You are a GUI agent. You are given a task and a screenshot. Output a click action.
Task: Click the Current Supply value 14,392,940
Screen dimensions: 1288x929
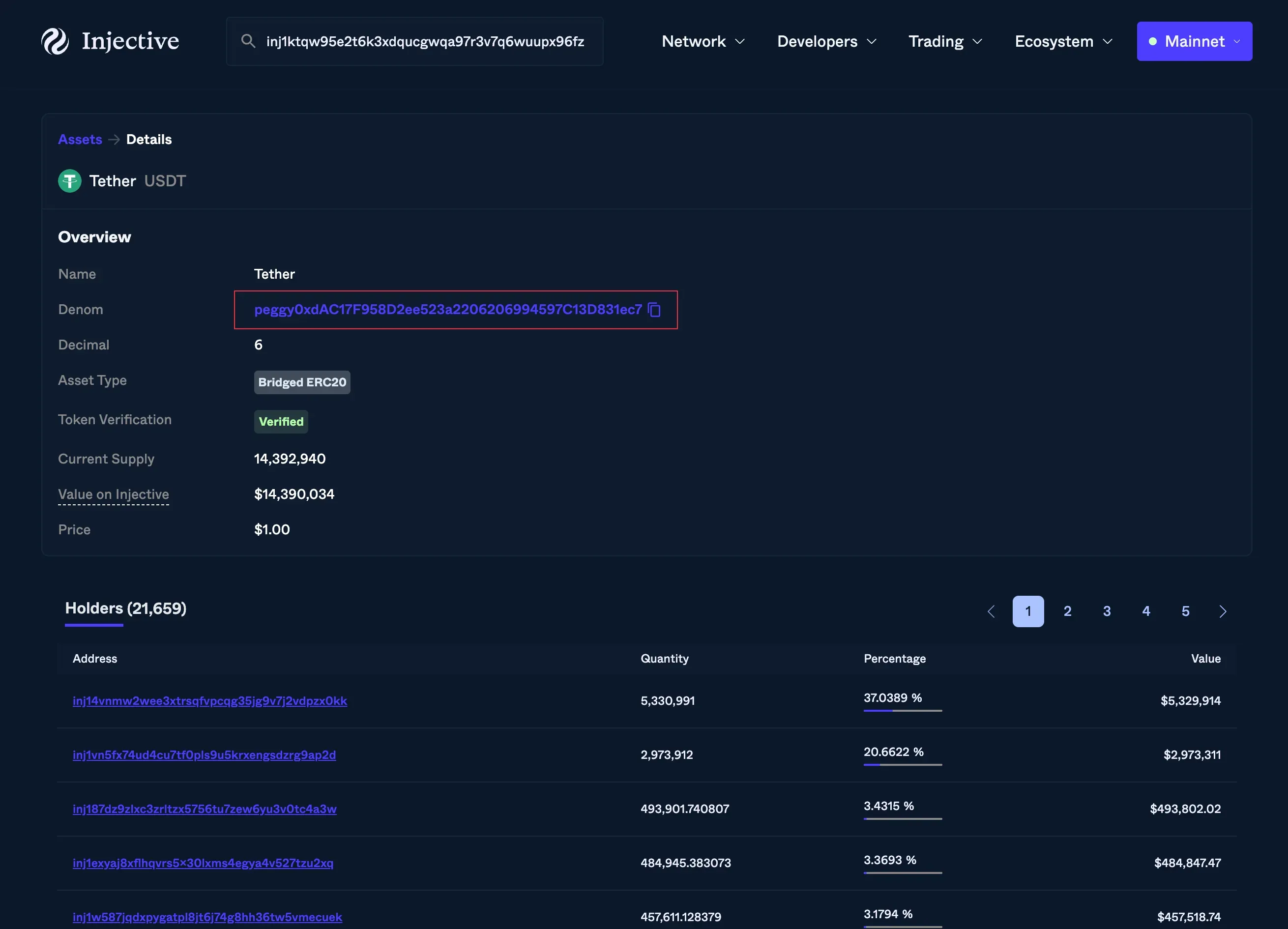[290, 459]
